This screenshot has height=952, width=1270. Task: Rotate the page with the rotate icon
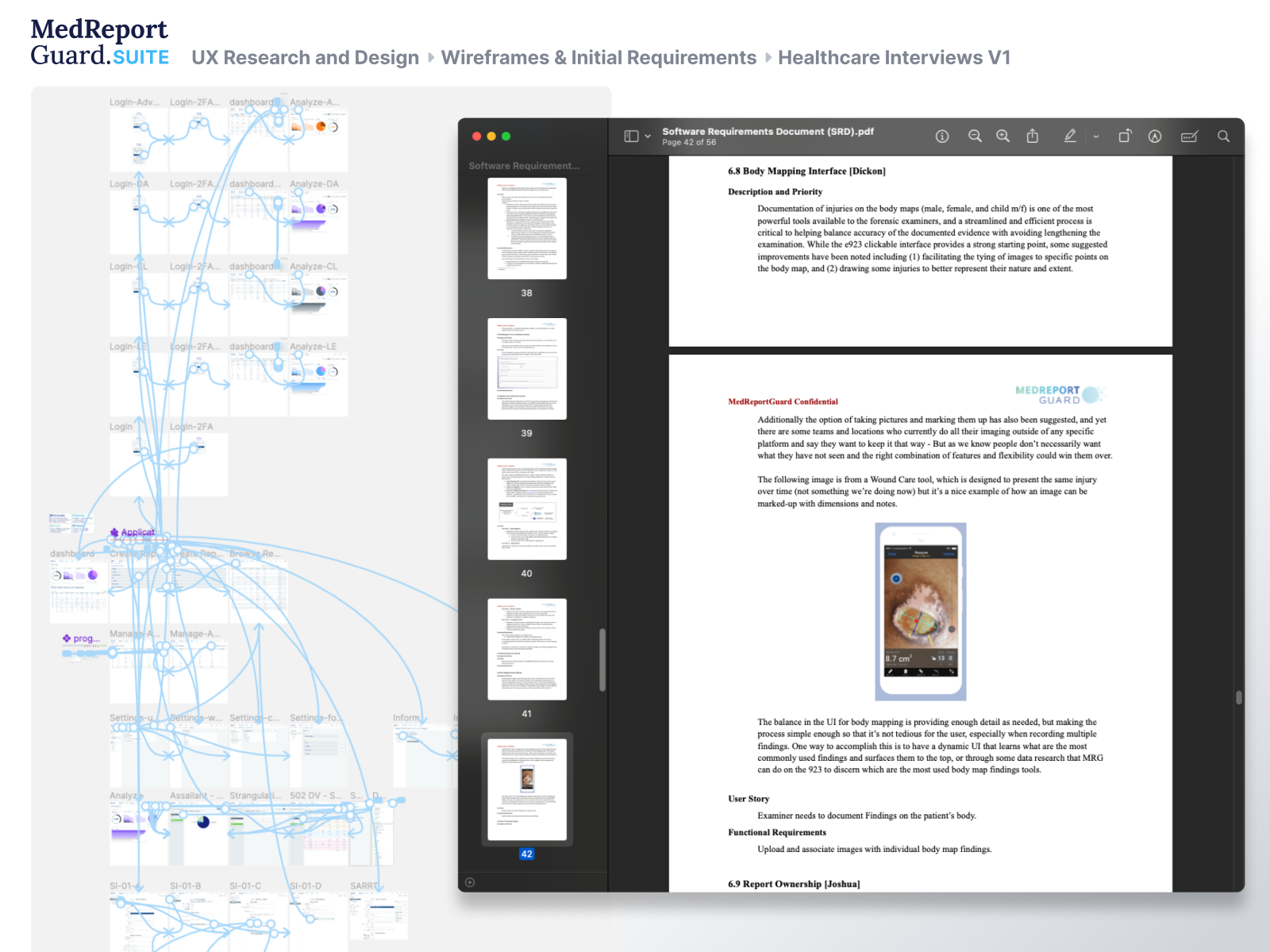point(1125,136)
